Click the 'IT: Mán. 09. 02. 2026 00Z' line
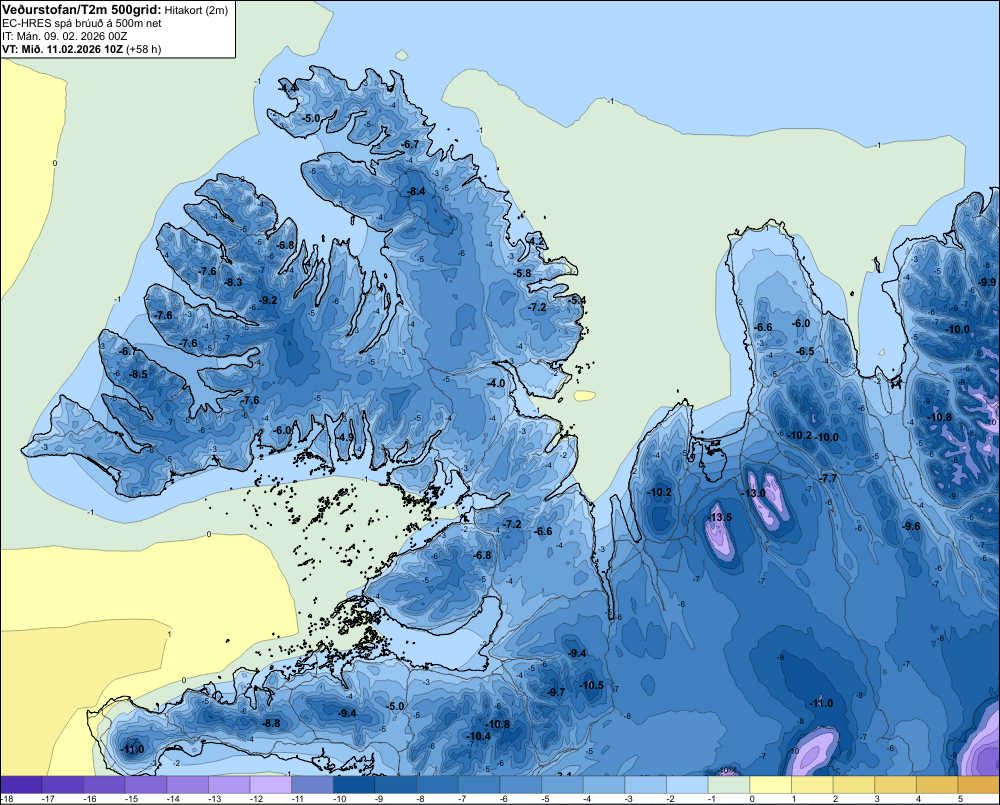Image resolution: width=1000 pixels, height=805 pixels. coord(64,36)
